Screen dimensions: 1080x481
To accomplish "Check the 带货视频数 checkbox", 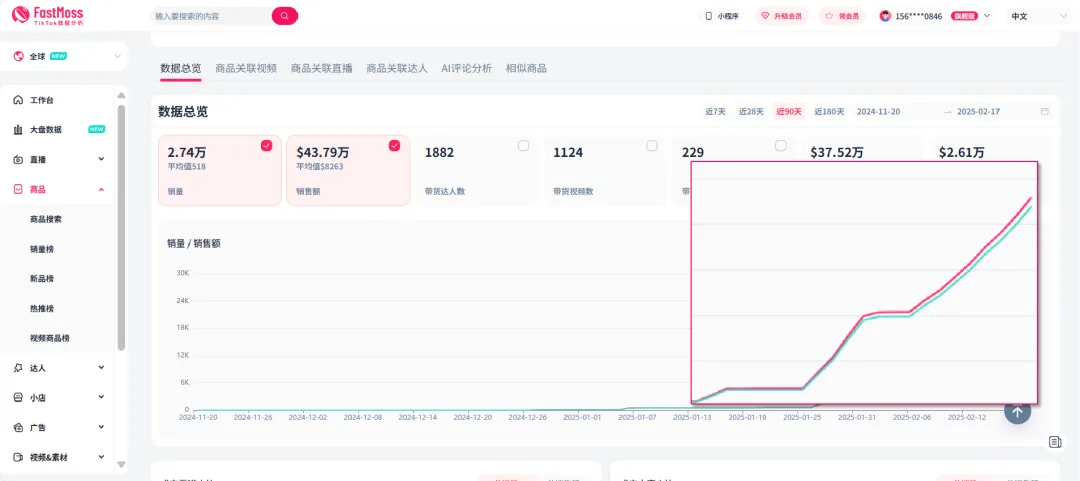I will coord(652,145).
